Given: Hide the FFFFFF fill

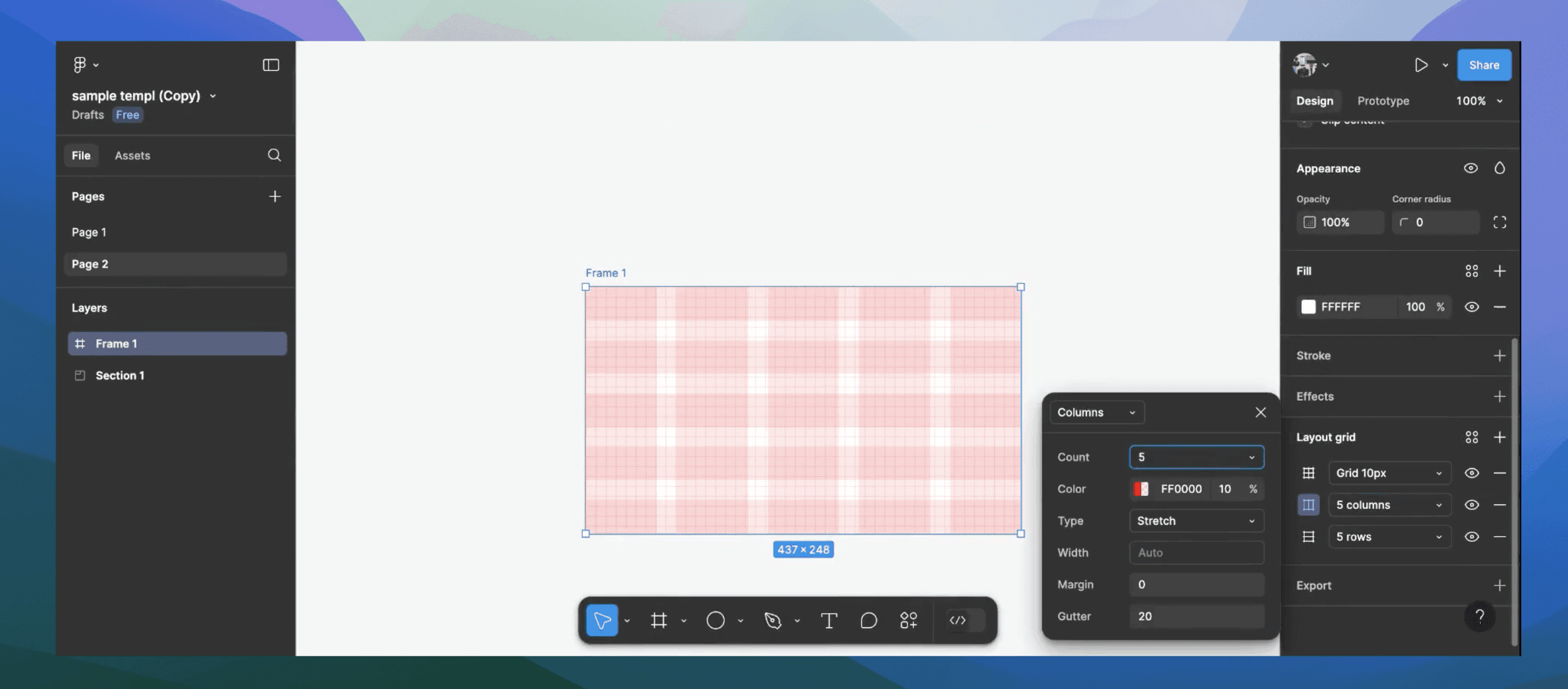Looking at the screenshot, I should click(1473, 306).
